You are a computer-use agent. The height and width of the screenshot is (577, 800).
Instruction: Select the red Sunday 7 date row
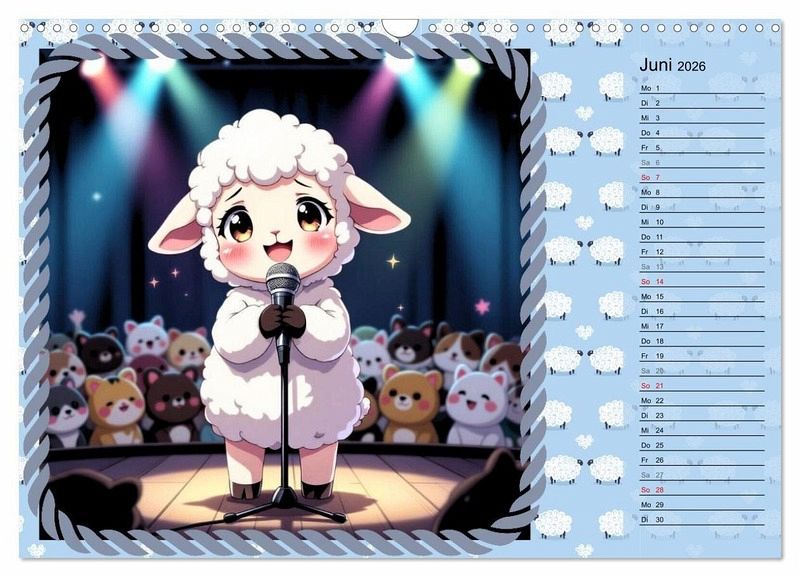point(700,177)
